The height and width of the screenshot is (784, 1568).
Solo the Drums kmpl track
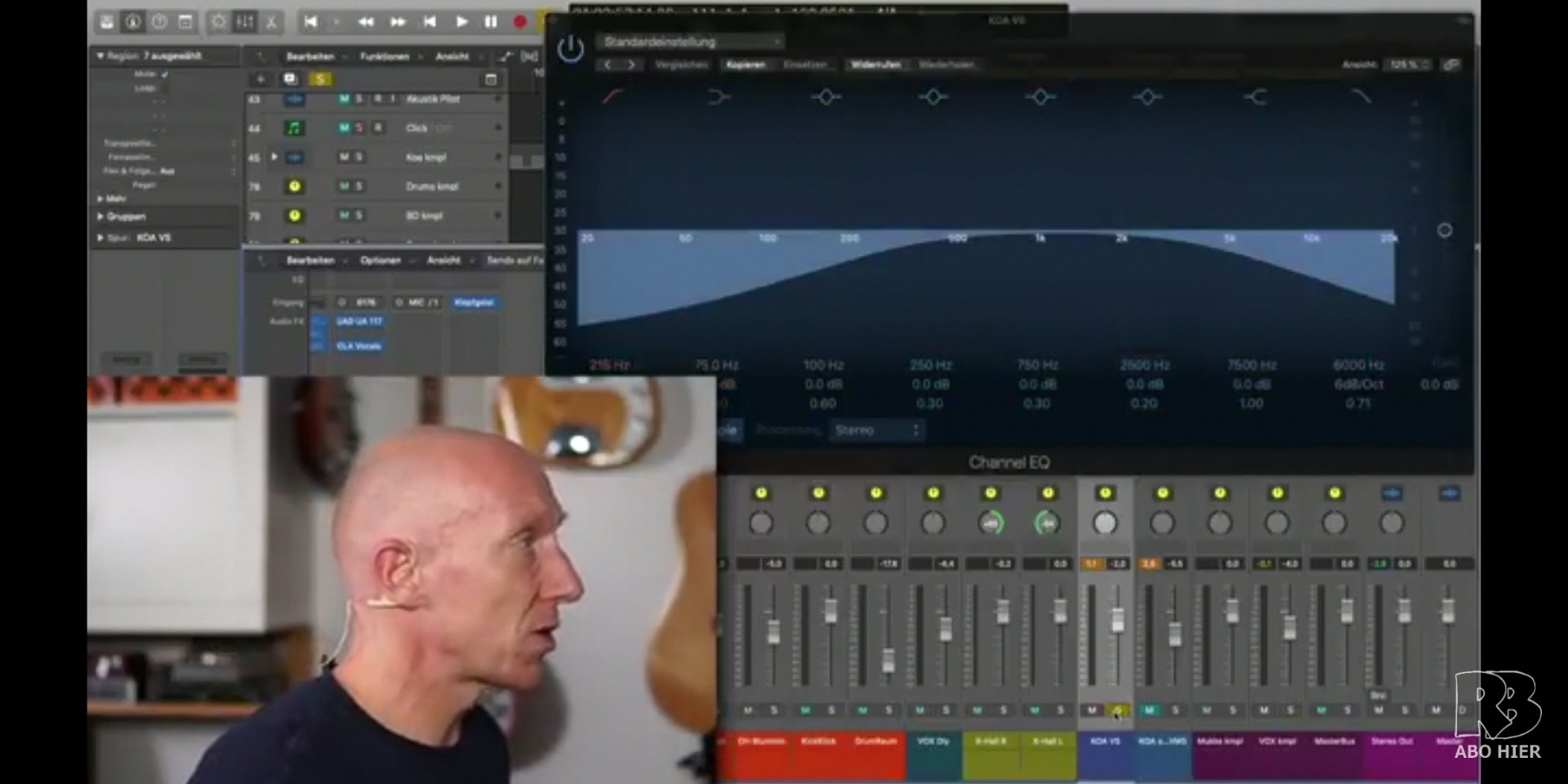(x=359, y=186)
